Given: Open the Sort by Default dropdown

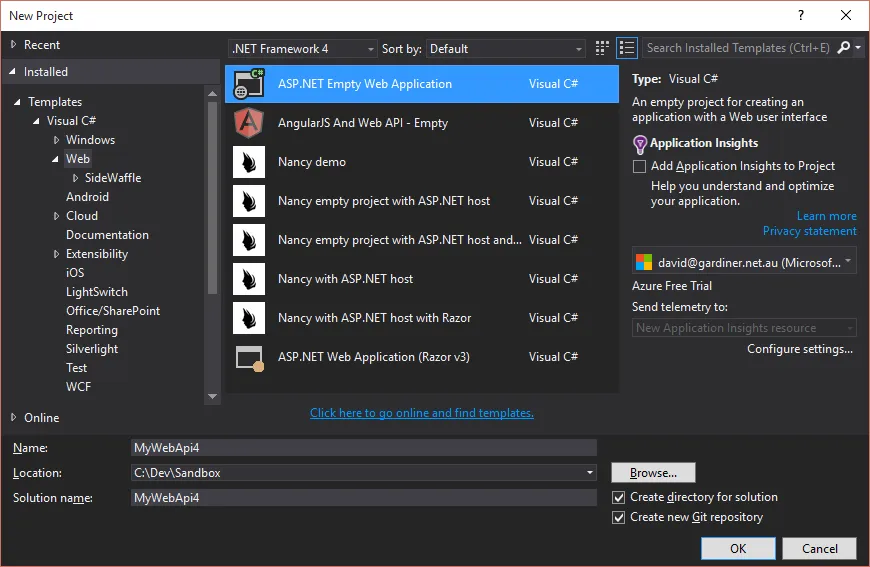Looking at the screenshot, I should tap(506, 48).
